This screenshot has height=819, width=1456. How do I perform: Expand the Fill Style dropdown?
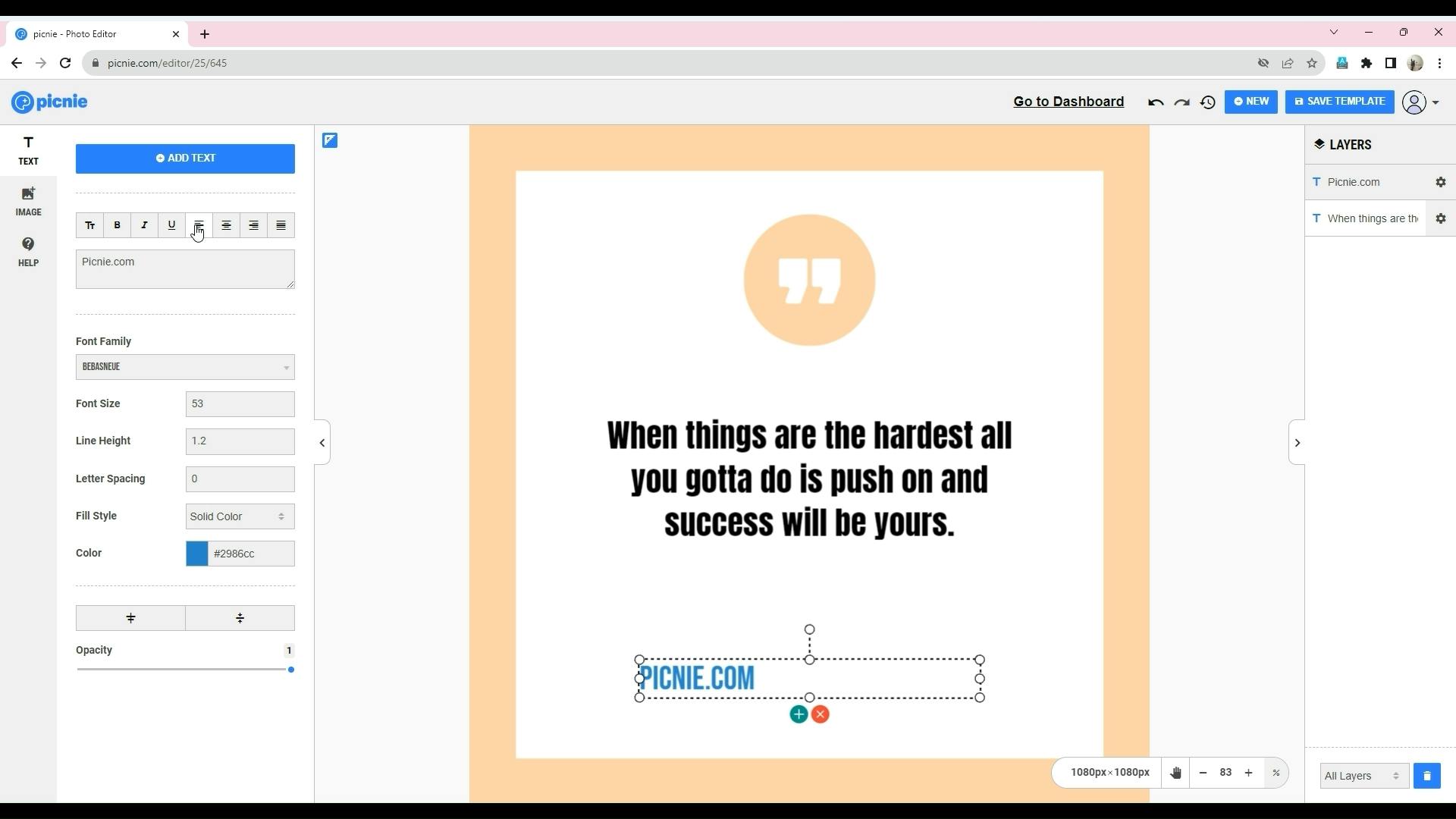[239, 515]
